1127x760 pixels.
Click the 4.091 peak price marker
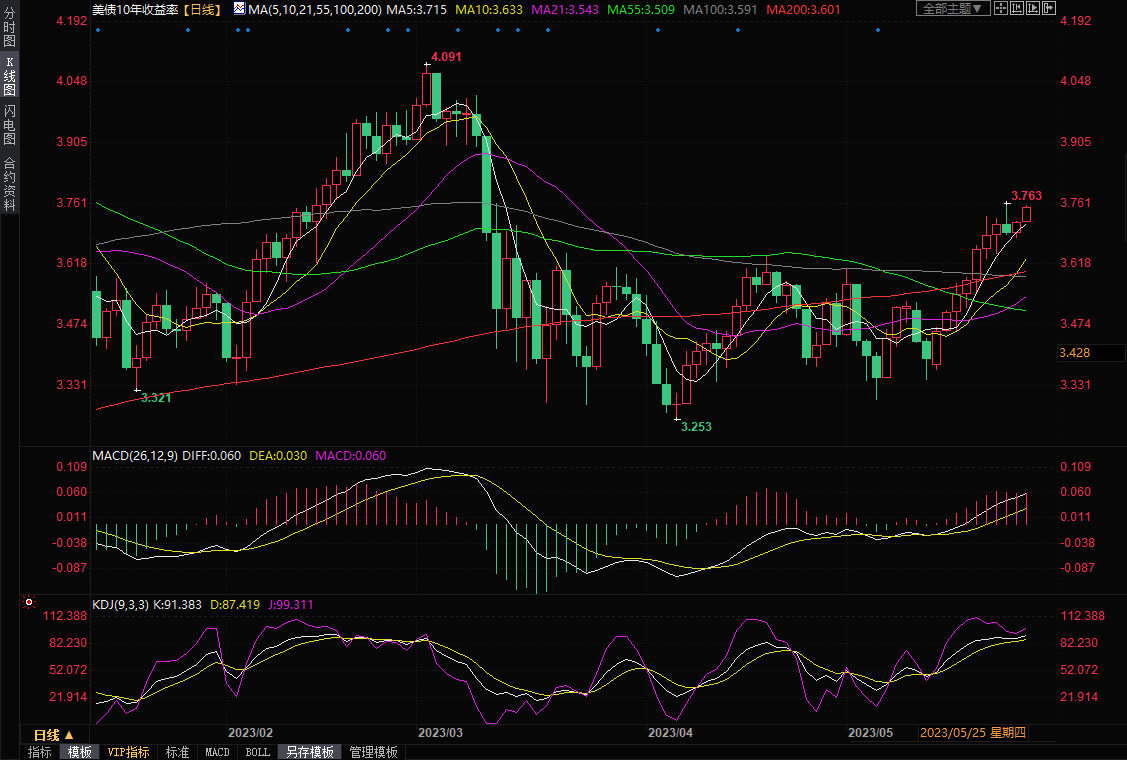(x=445, y=57)
